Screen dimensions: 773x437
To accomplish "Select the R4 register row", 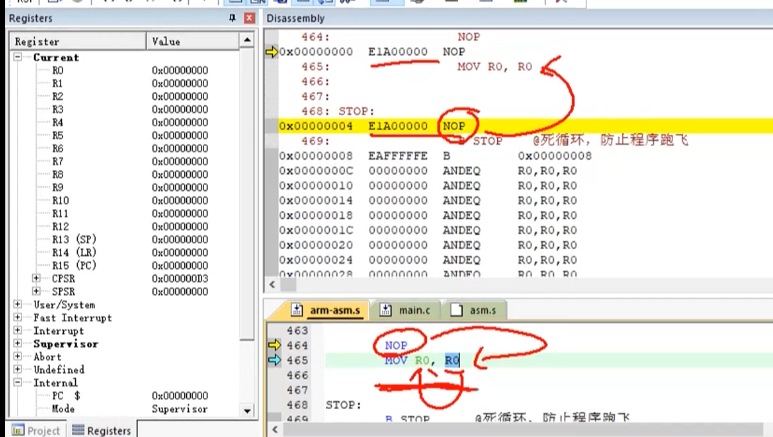I will click(x=126, y=122).
